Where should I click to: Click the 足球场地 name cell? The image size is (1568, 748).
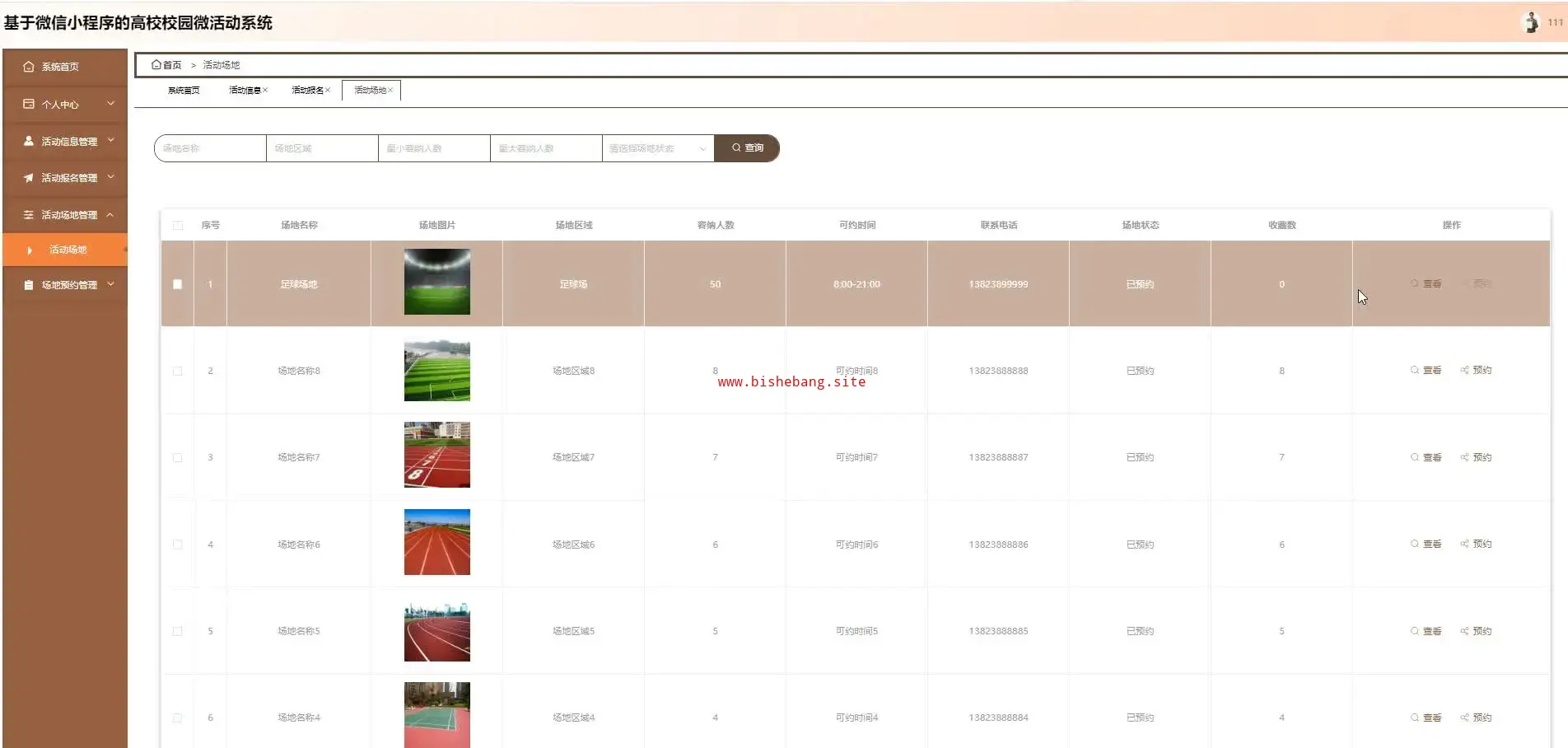pos(299,284)
